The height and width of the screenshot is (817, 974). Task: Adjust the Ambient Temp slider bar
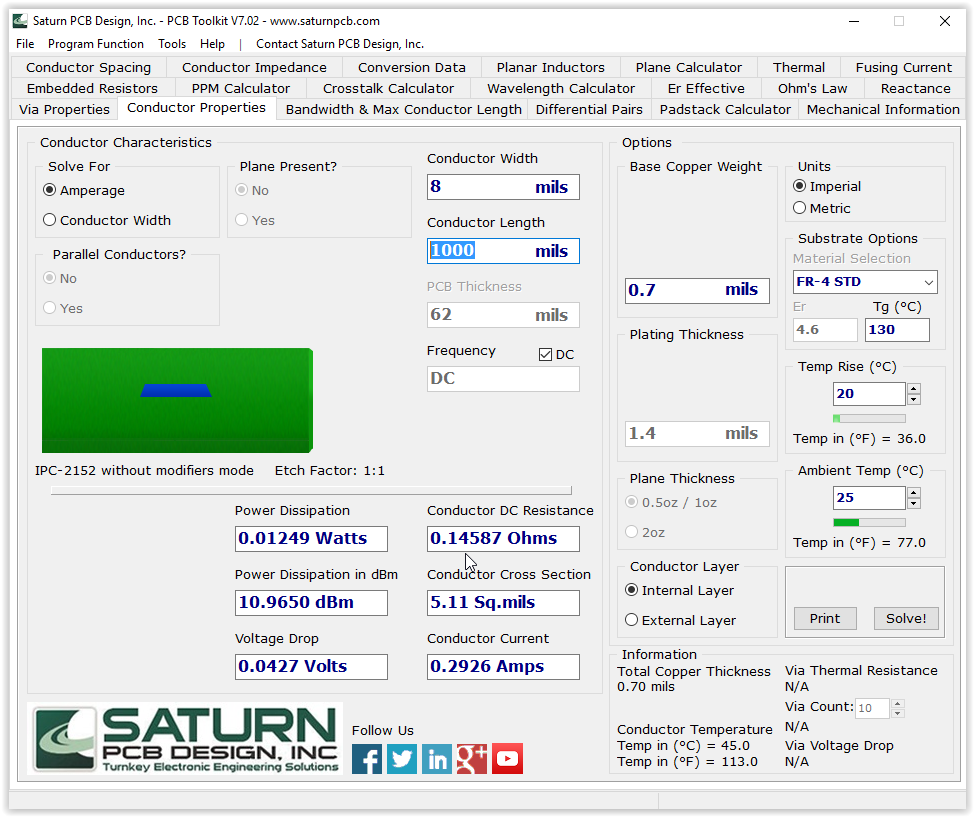click(x=869, y=523)
